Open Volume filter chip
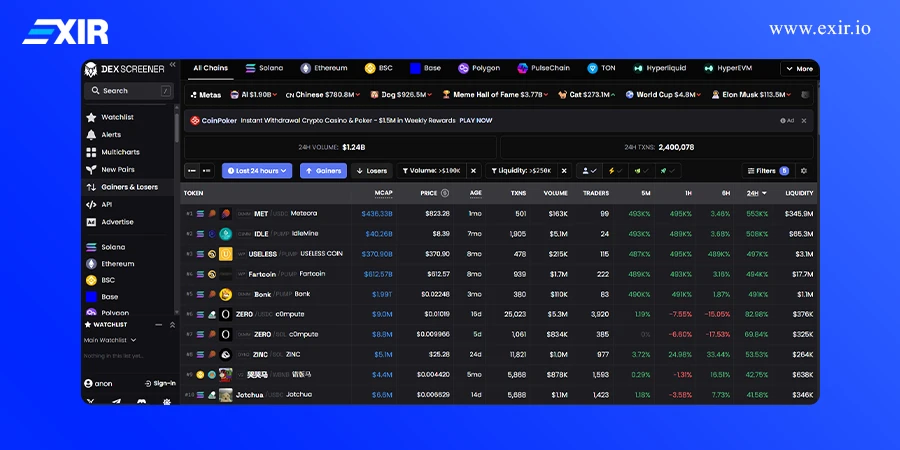The width and height of the screenshot is (900, 450). click(432, 171)
